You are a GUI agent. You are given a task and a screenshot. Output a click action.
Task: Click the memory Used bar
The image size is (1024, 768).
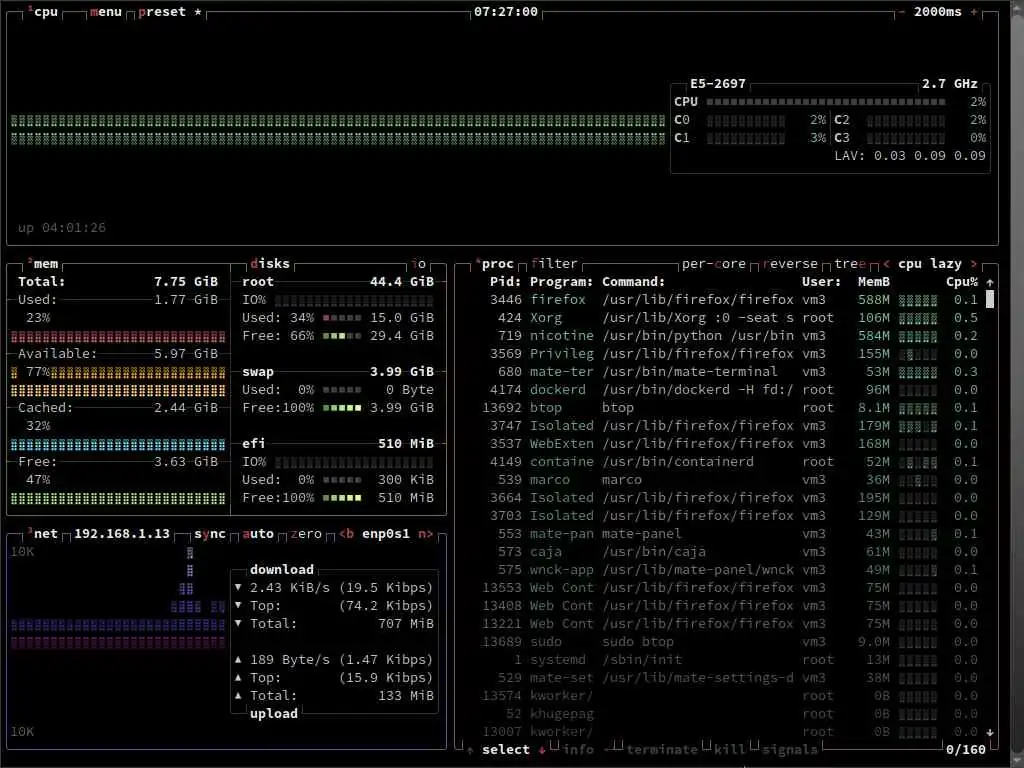[x=118, y=337]
